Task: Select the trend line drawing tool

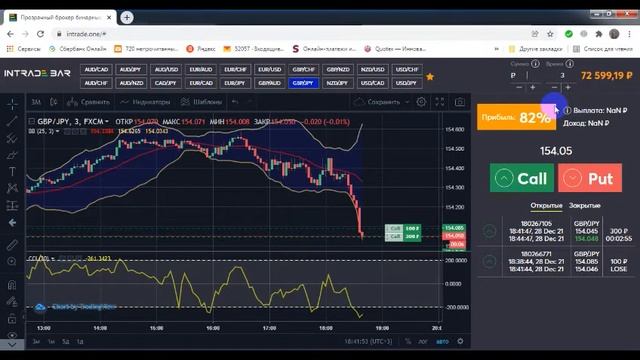Action: 12,121
